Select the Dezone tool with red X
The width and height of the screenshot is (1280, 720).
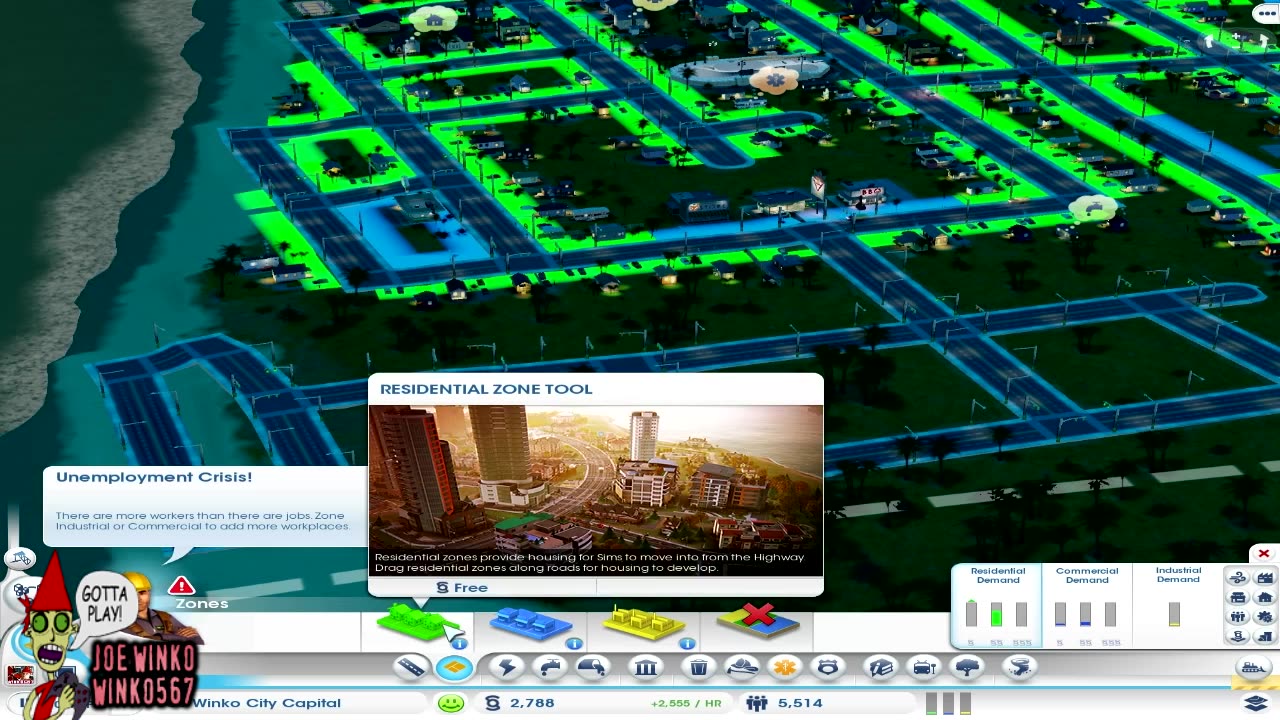click(x=758, y=620)
